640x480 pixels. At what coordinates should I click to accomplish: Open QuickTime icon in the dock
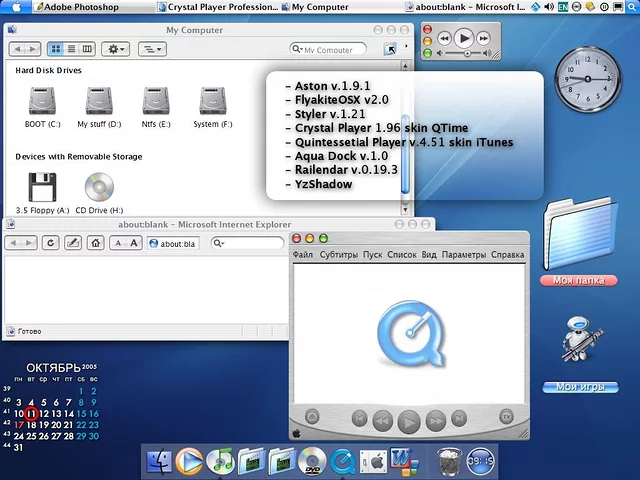coord(343,462)
